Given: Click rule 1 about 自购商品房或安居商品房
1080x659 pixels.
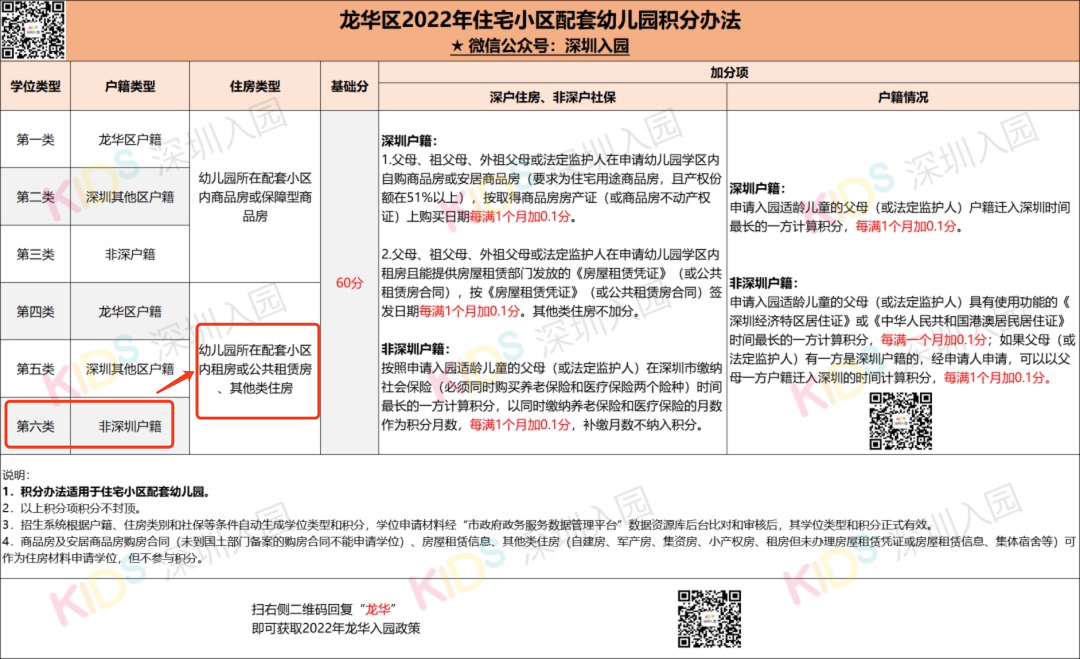Looking at the screenshot, I should click(552, 188).
